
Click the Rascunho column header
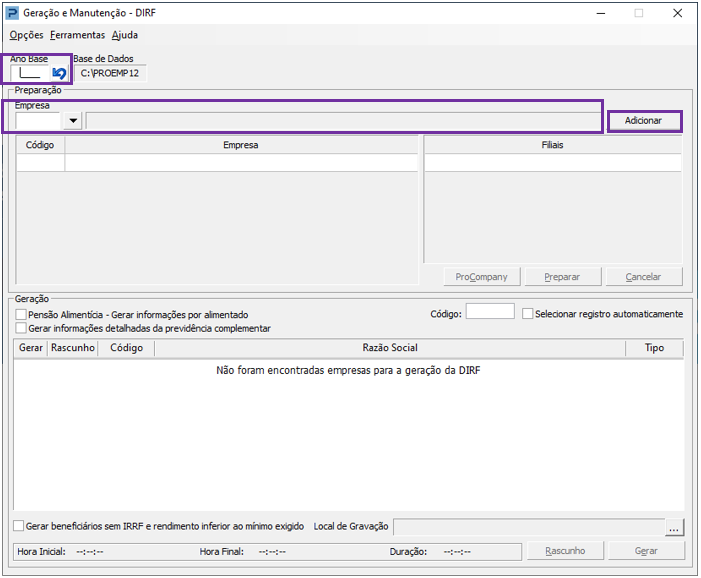point(72,348)
